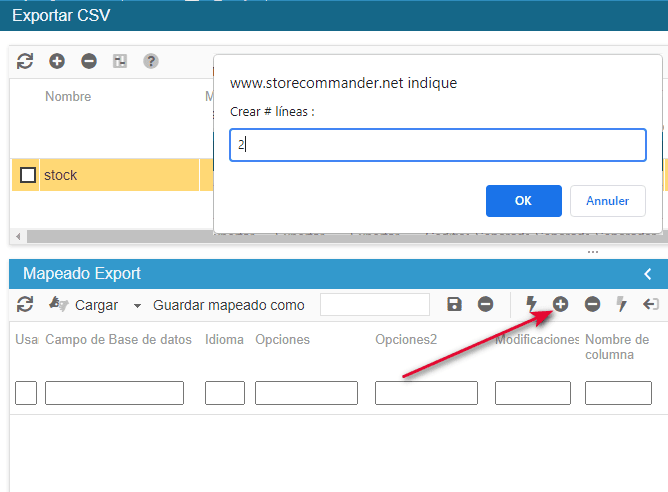The image size is (668, 492).
Task: Click the refresh icon in Exportar CSV toolbar
Action: click(25, 62)
